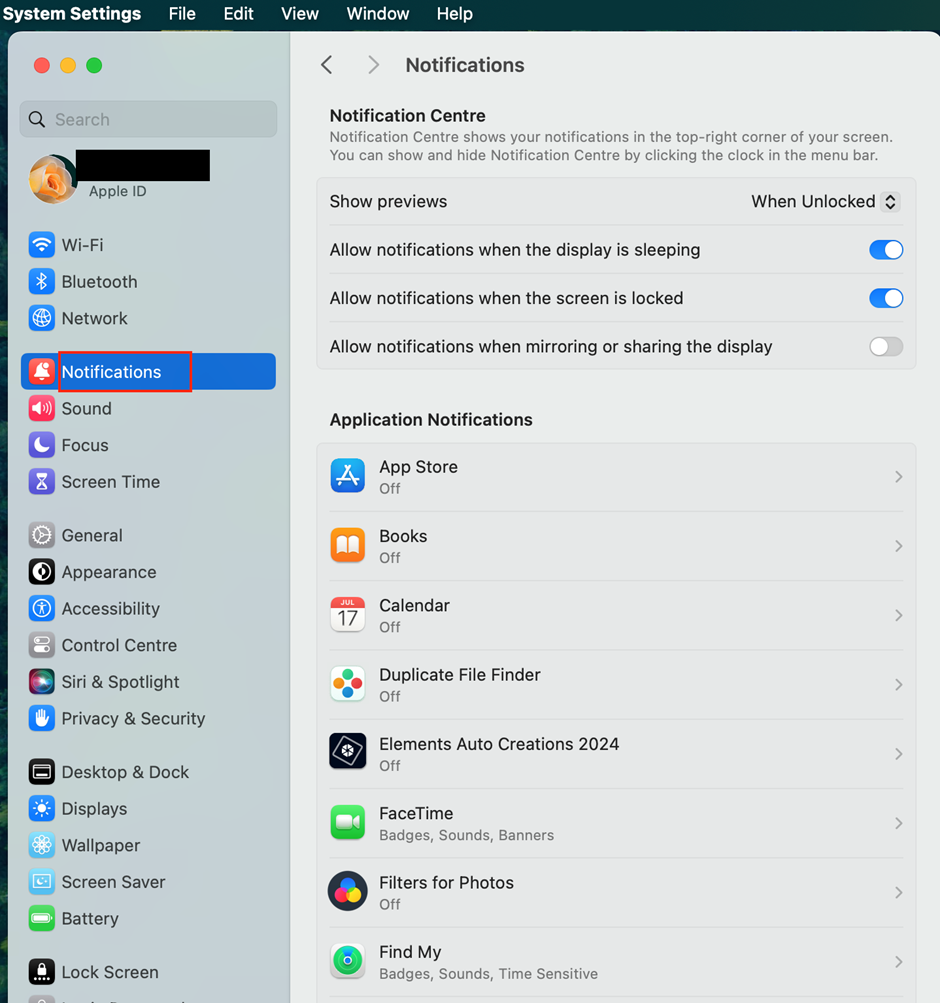Image resolution: width=940 pixels, height=1003 pixels.
Task: Open the File menu
Action: tap(182, 13)
